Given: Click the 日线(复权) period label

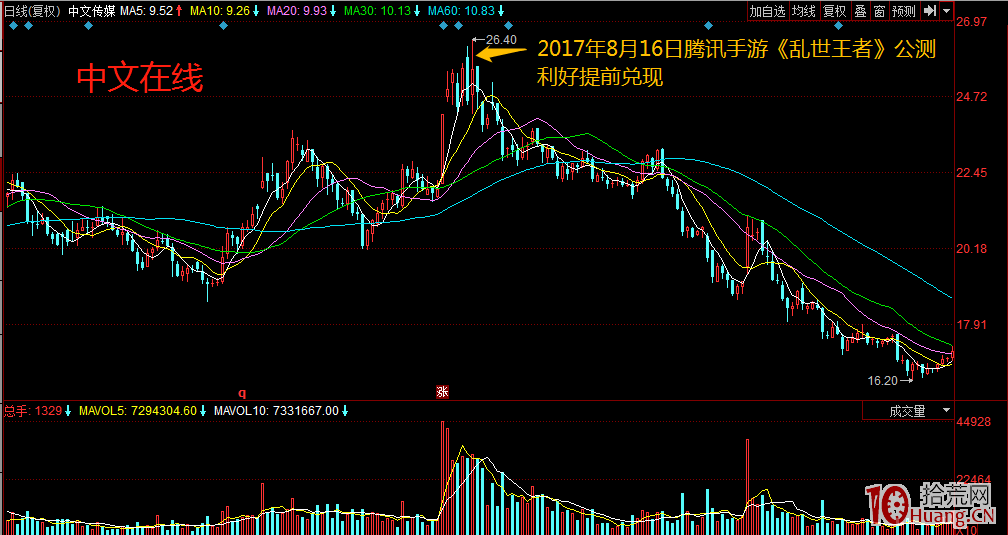Looking at the screenshot, I should (32, 11).
